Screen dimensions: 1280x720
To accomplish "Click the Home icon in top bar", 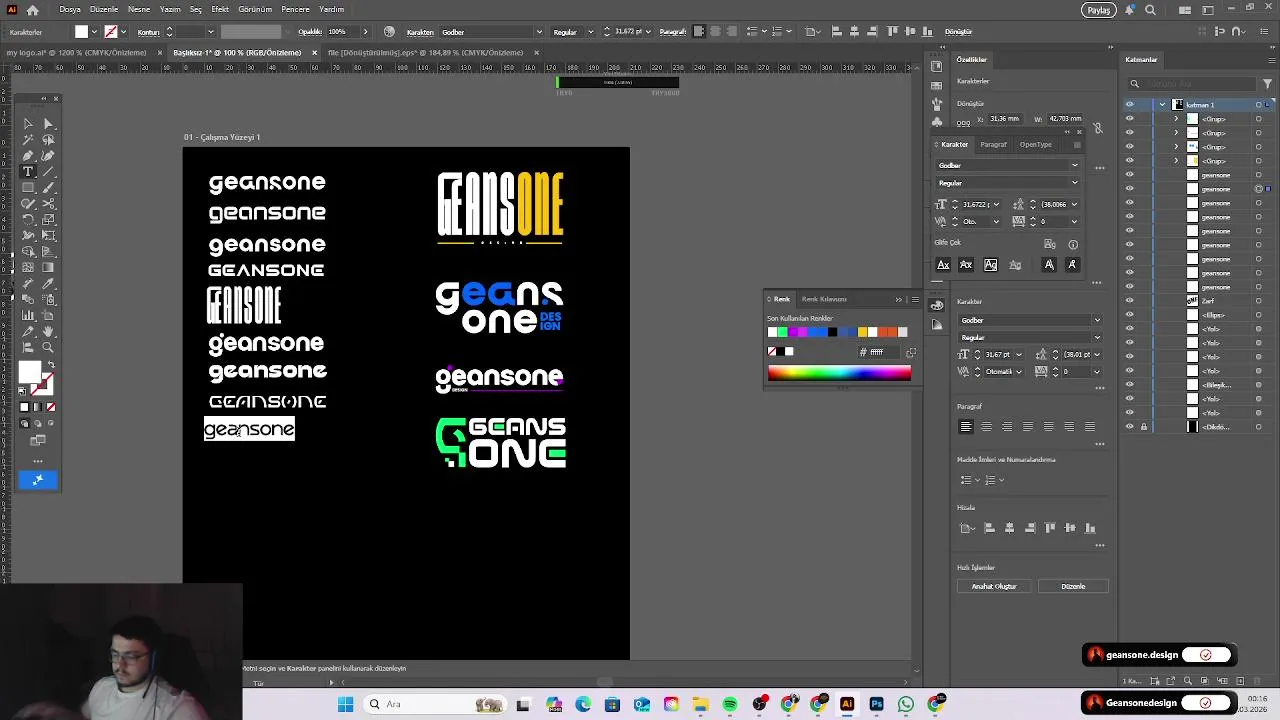I will (33, 10).
